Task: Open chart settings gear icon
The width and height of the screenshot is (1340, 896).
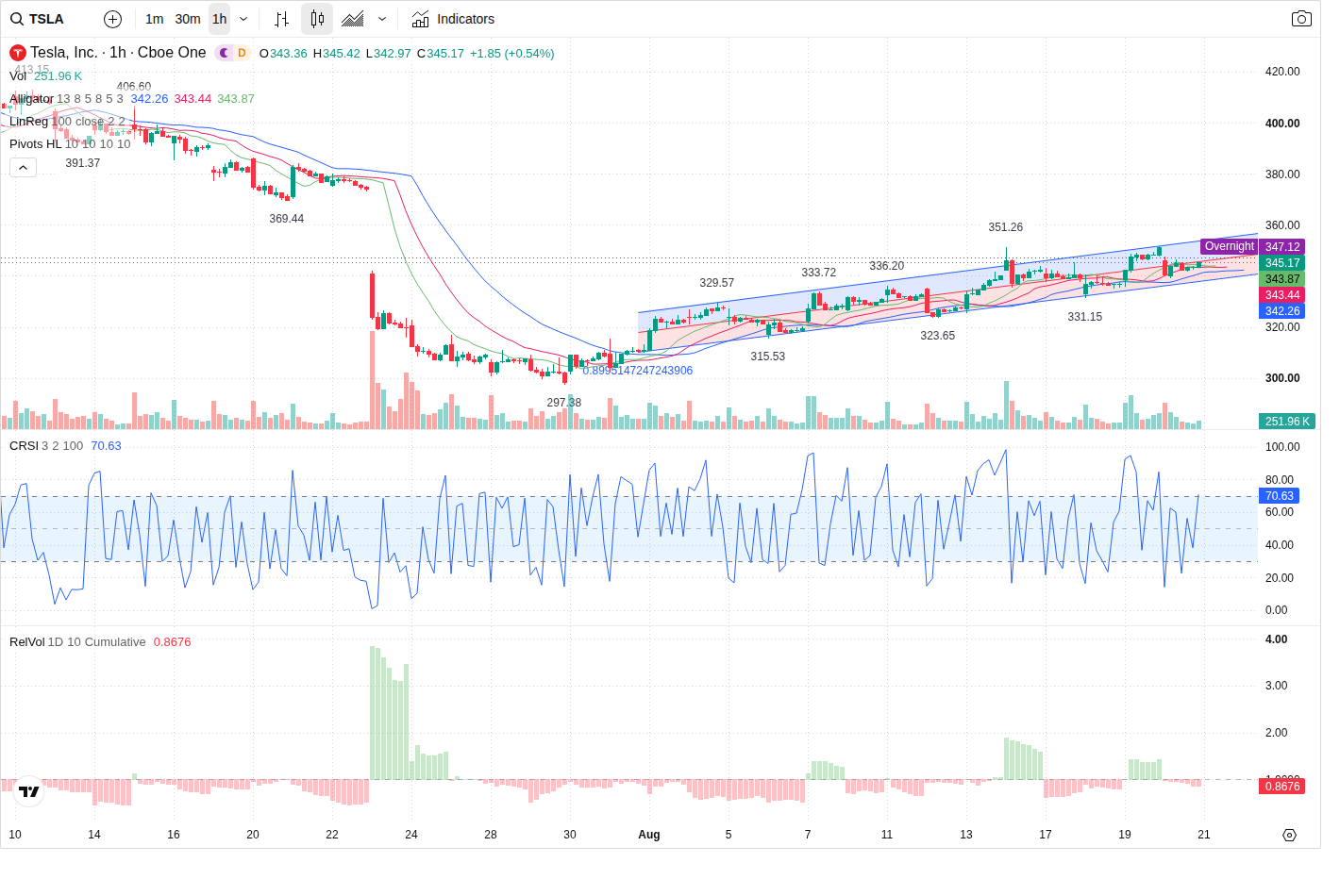Action: (1289, 835)
